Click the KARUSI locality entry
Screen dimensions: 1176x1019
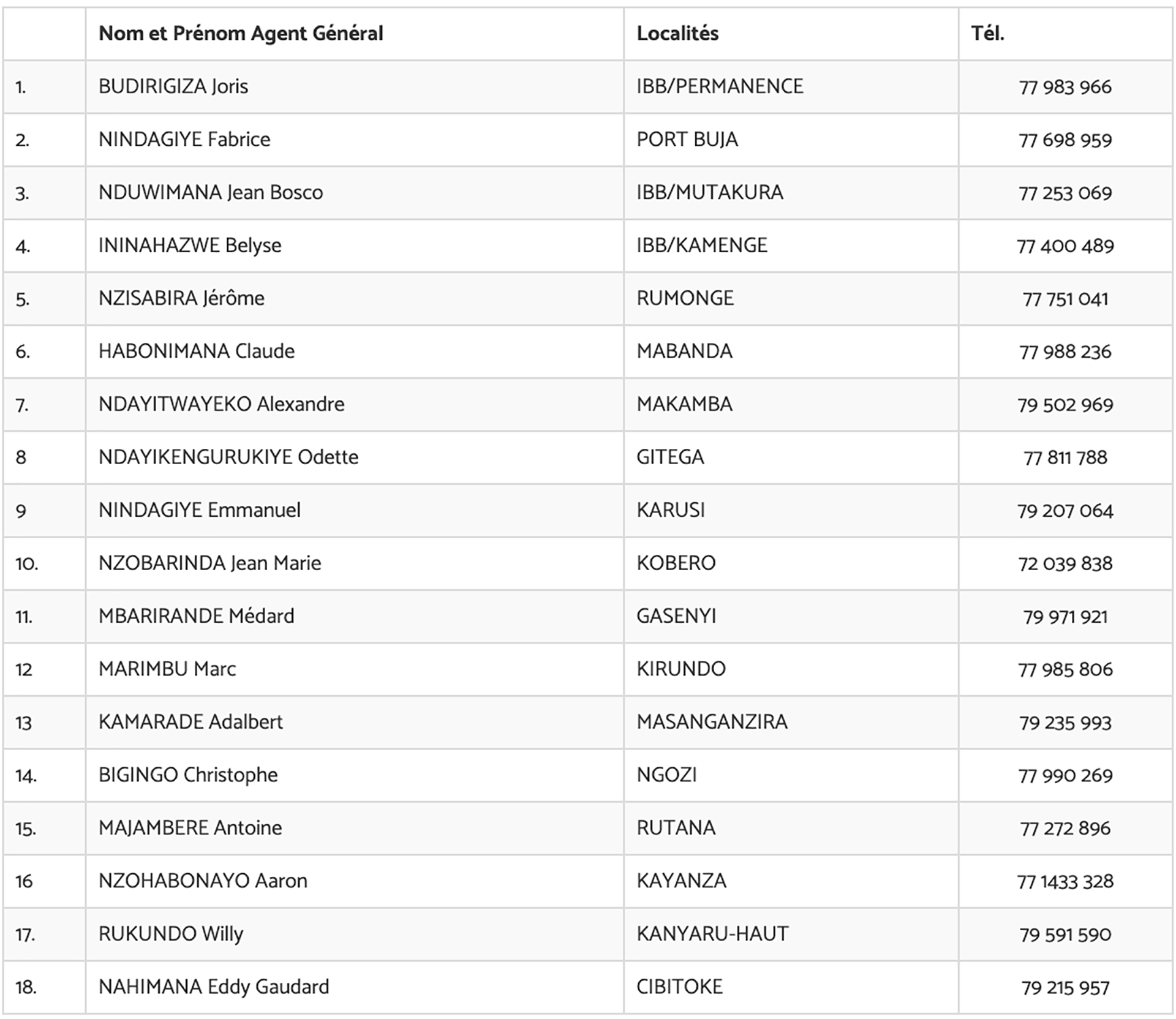tap(671, 510)
